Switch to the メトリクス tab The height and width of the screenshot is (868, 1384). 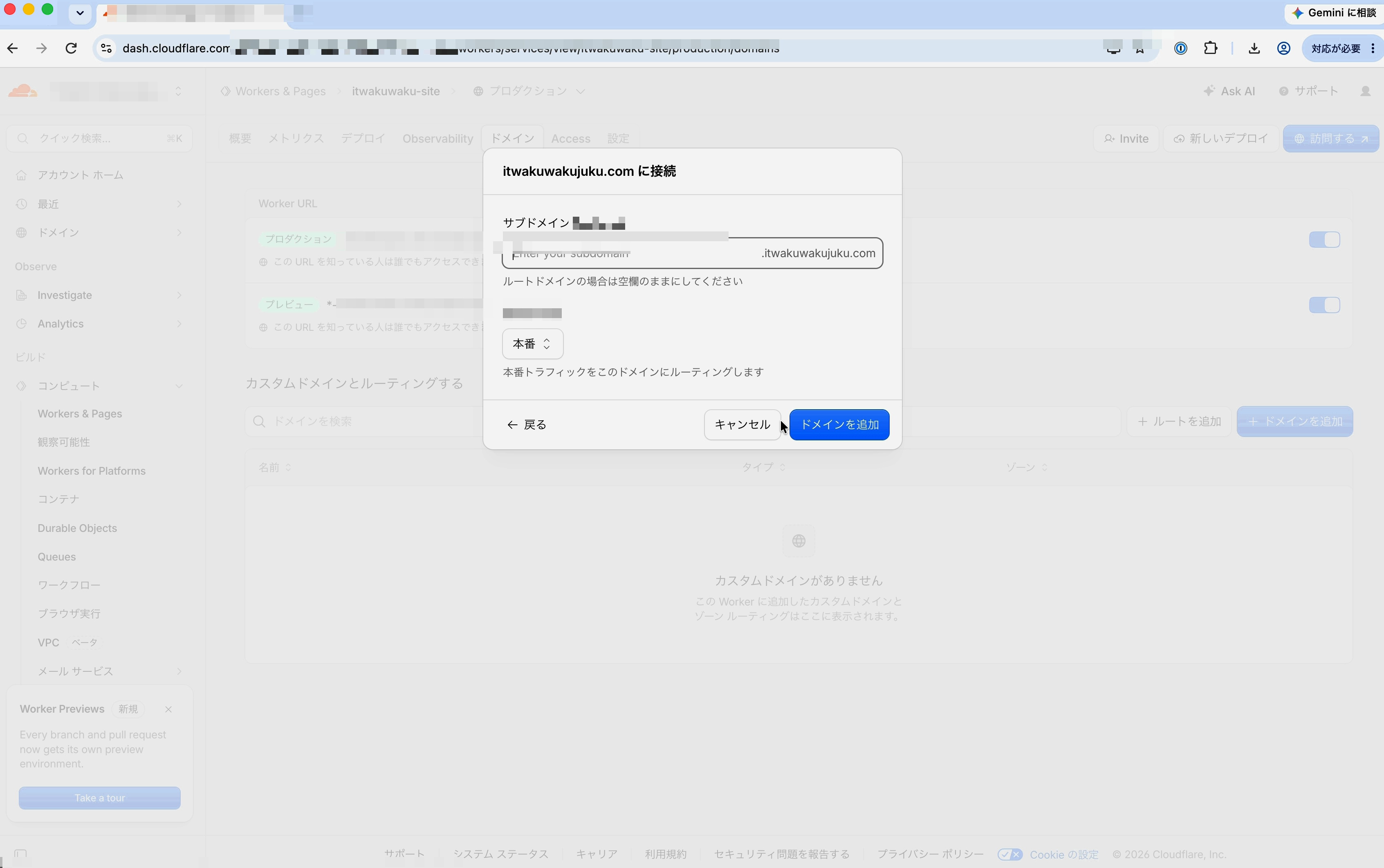296,138
